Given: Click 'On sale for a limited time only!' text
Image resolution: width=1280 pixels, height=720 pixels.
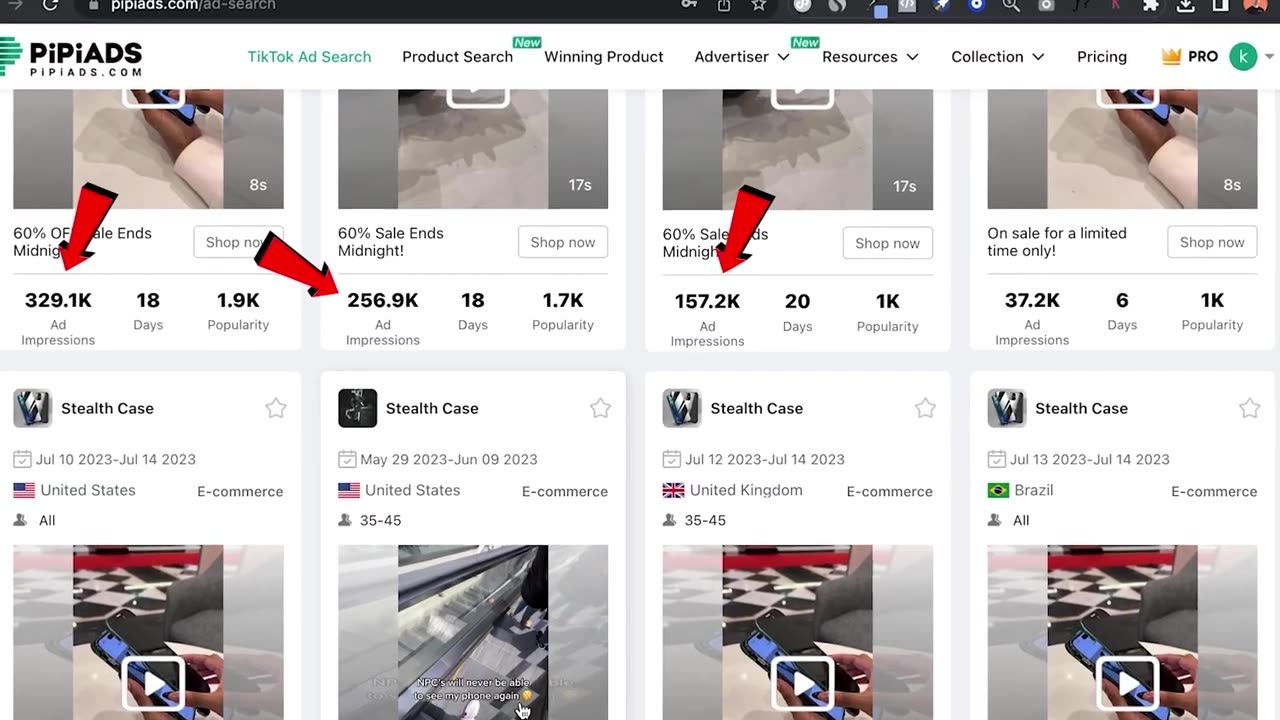Looking at the screenshot, I should tap(1057, 242).
